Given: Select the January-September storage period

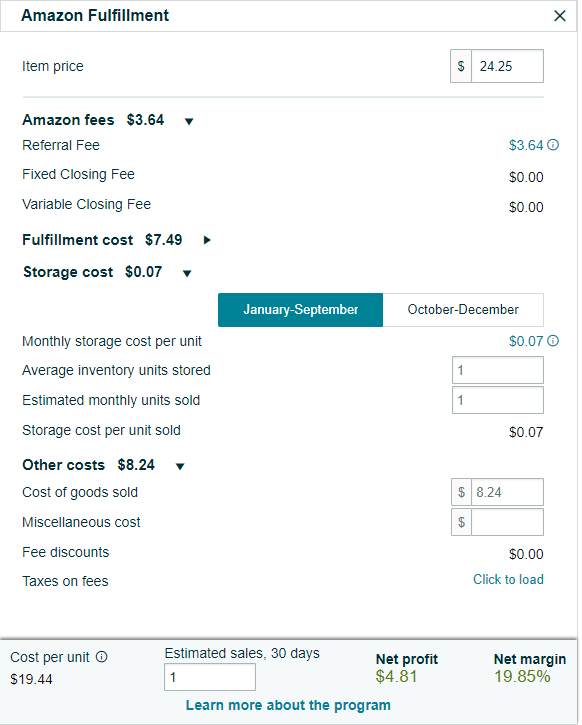Looking at the screenshot, I should (x=300, y=310).
